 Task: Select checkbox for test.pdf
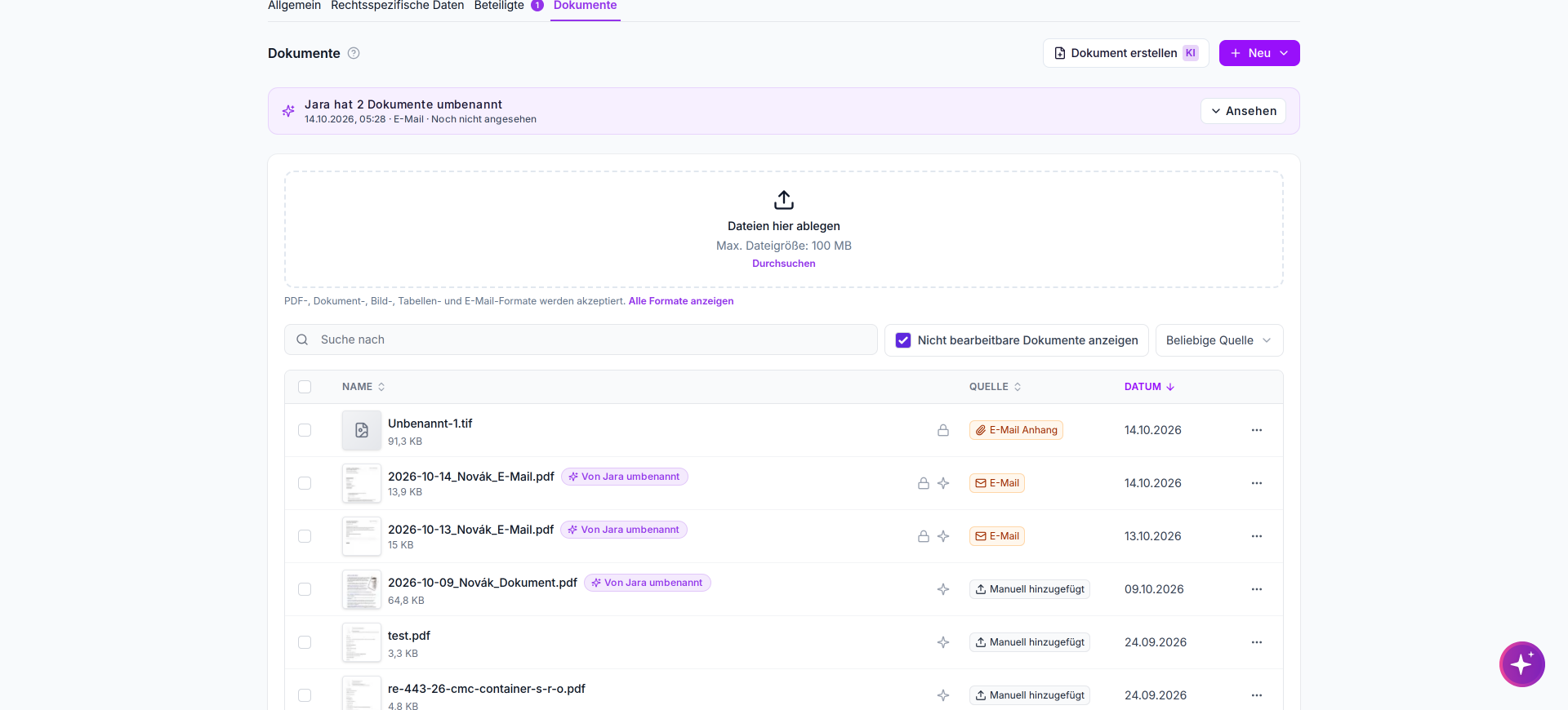305,642
